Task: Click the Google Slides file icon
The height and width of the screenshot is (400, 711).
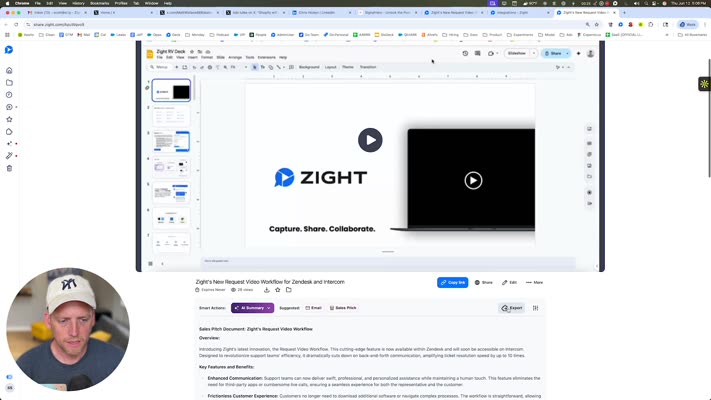Action: point(150,54)
